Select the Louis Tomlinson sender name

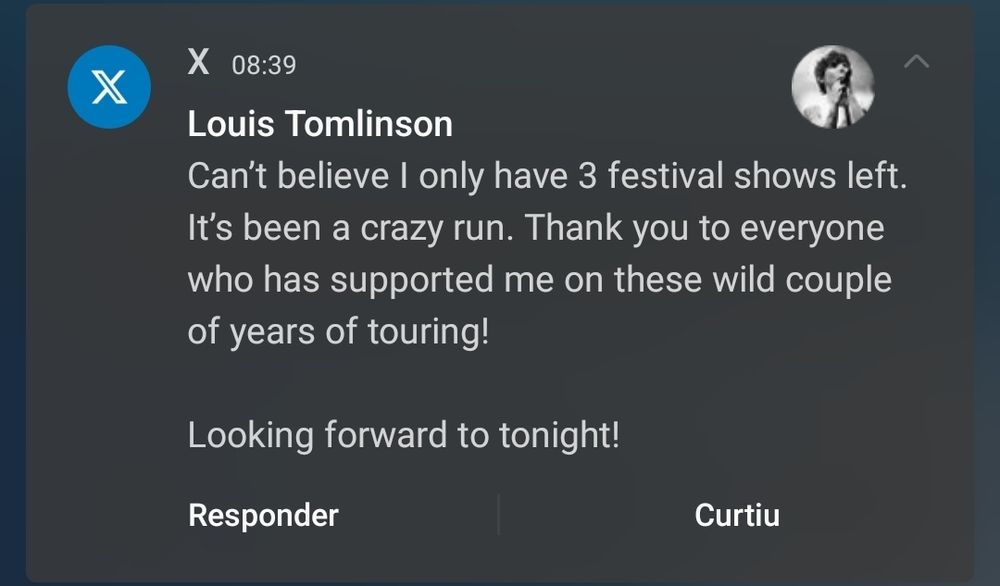pyautogui.click(x=320, y=125)
